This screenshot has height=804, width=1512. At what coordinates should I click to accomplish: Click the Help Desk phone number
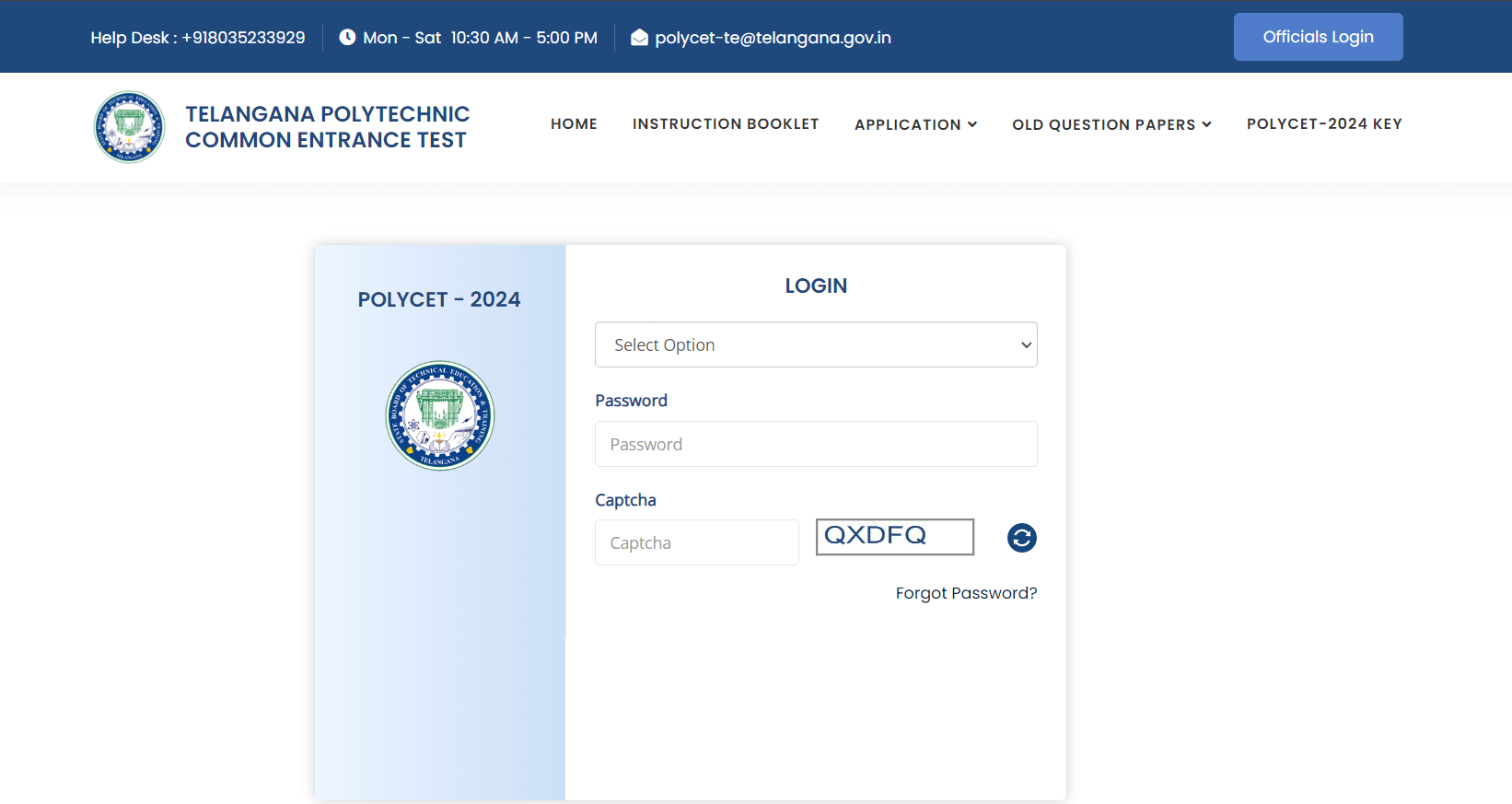point(243,38)
